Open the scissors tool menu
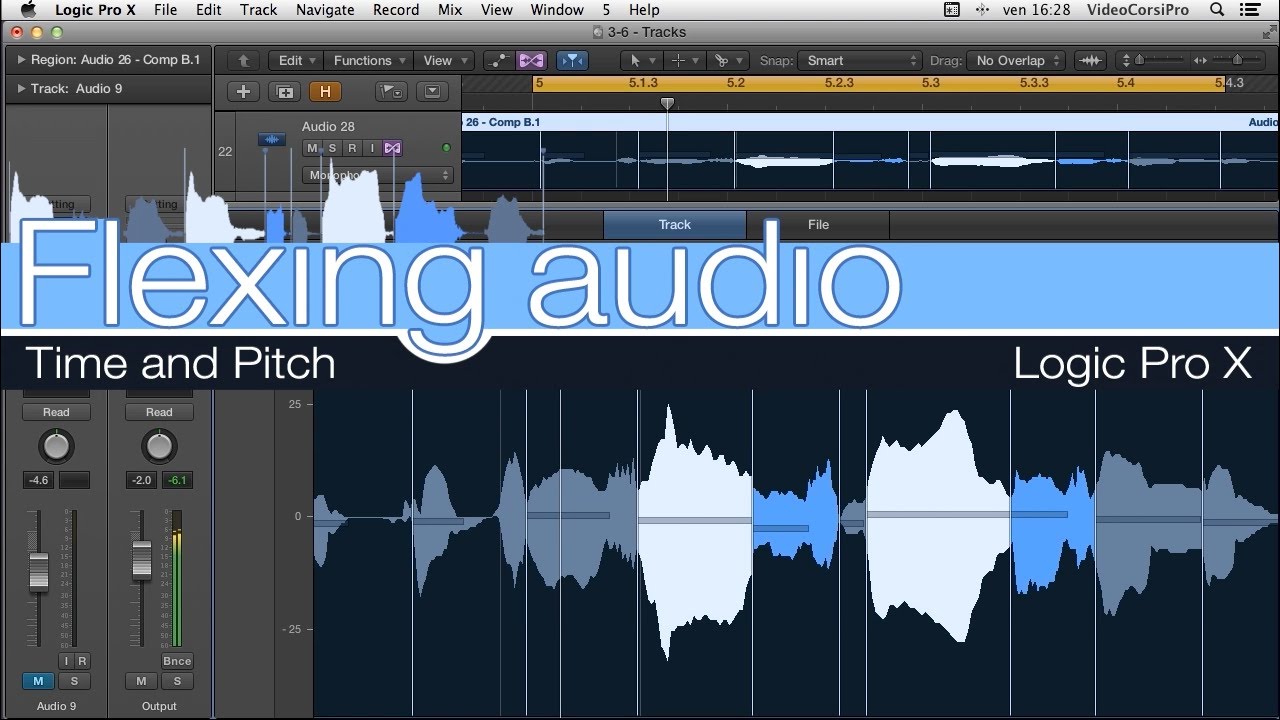 (728, 60)
